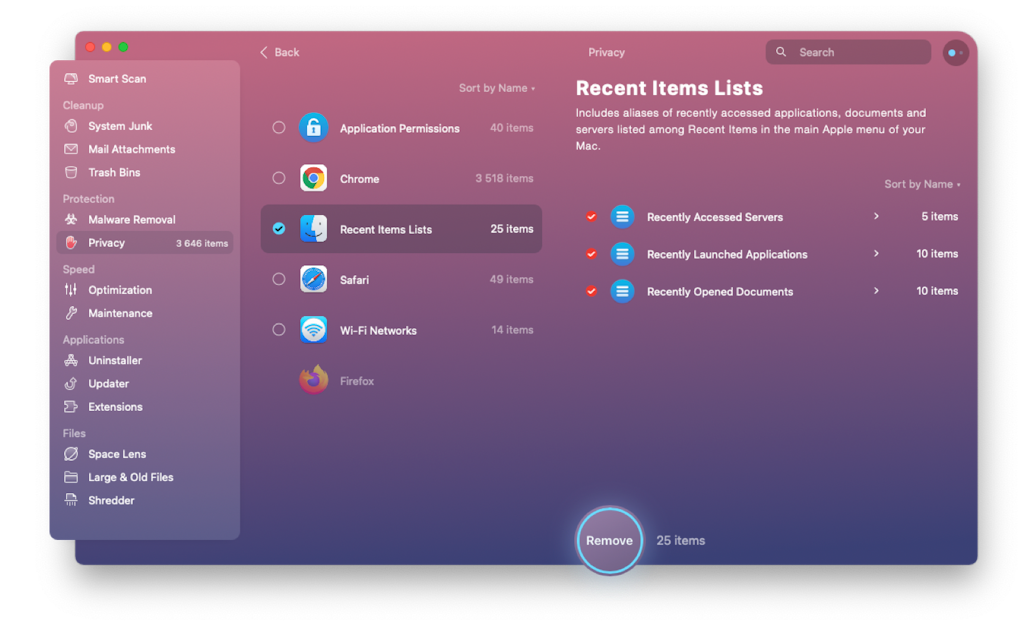Click the Remove button
Screen dimensions: 1024x626
(609, 540)
